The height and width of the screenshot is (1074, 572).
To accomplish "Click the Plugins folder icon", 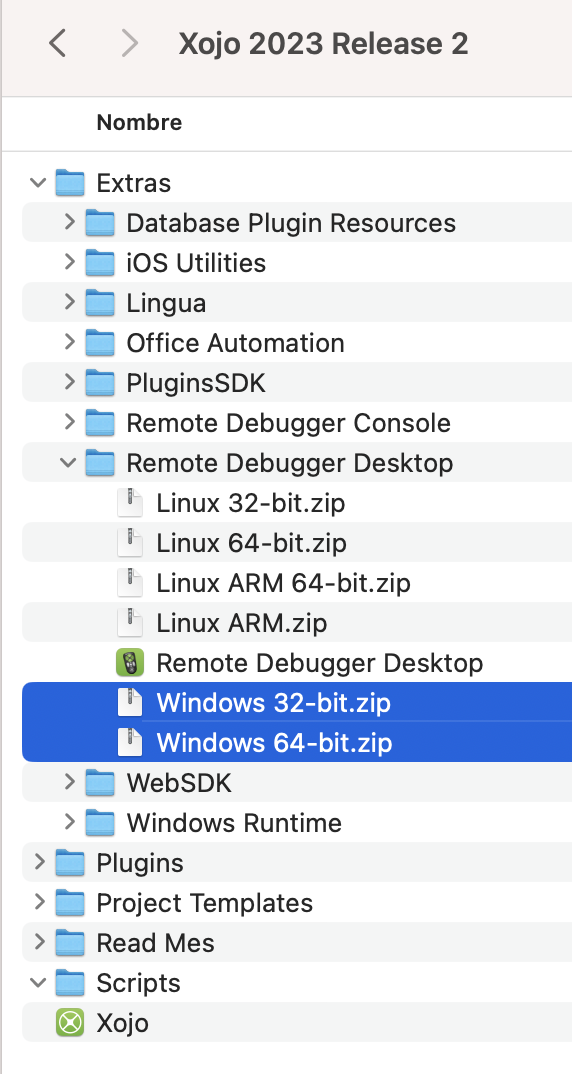I will 70,863.
